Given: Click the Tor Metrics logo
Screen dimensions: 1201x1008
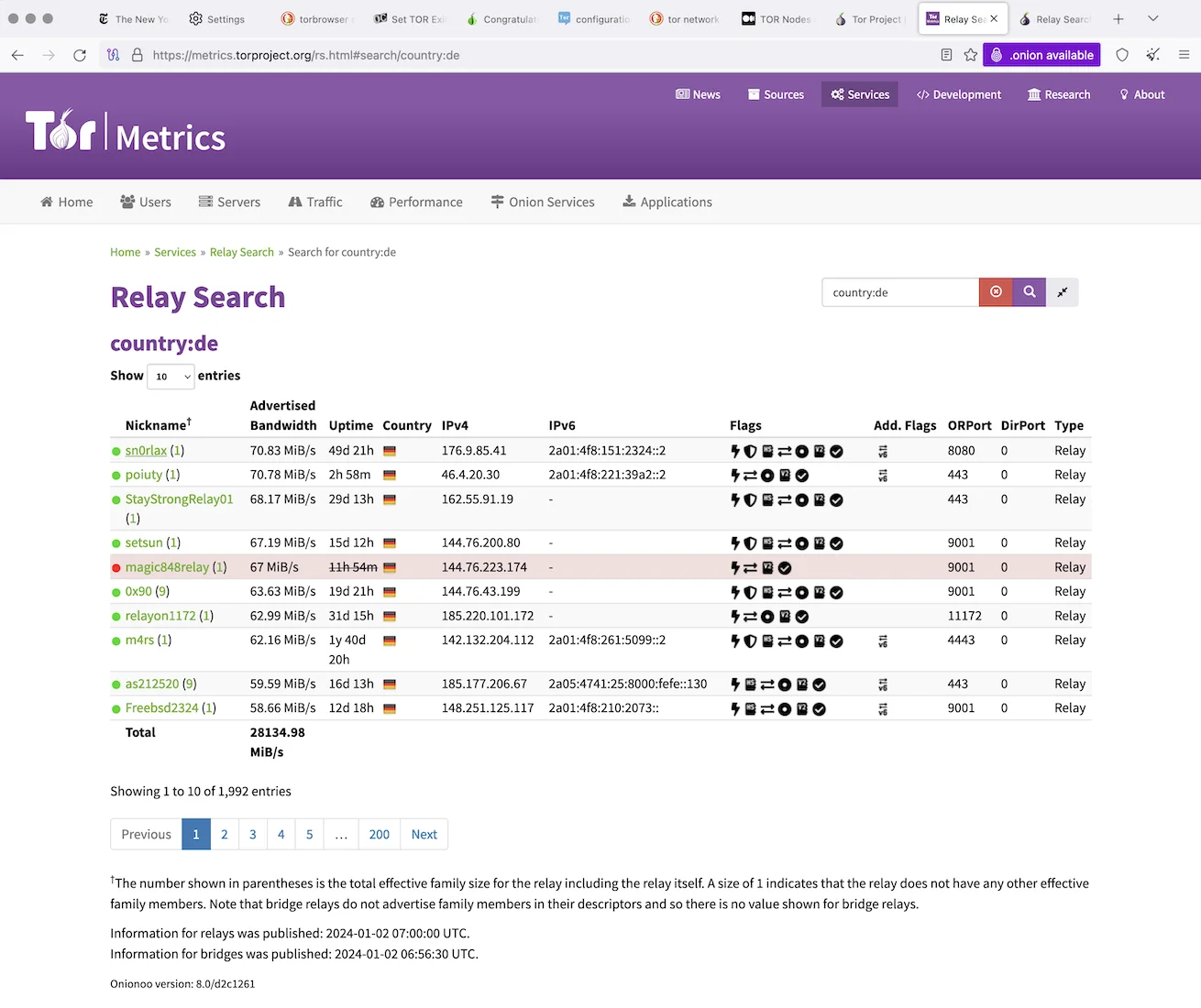Looking at the screenshot, I should tap(126, 131).
